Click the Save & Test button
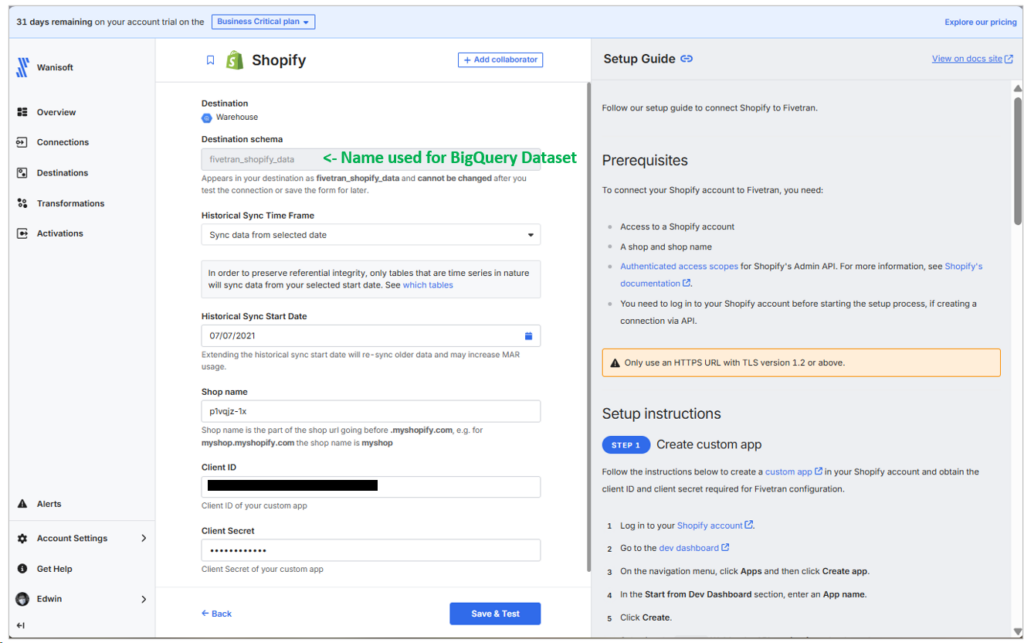 coord(495,614)
